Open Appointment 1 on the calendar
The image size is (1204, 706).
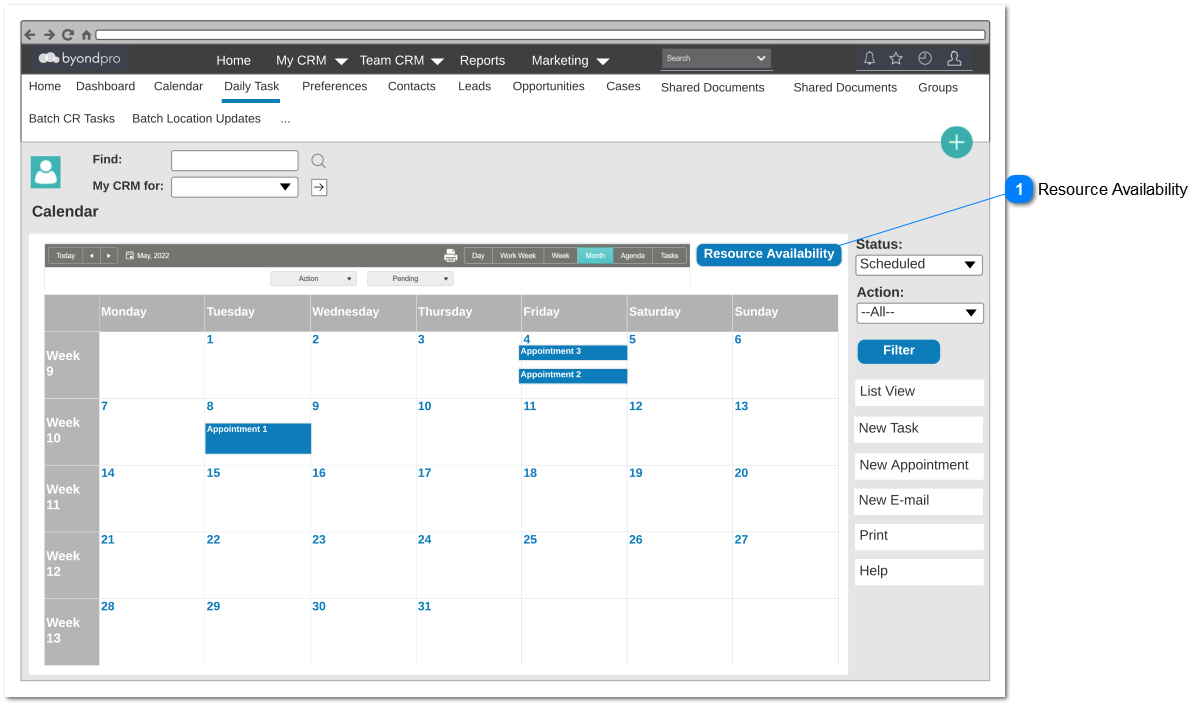258,438
